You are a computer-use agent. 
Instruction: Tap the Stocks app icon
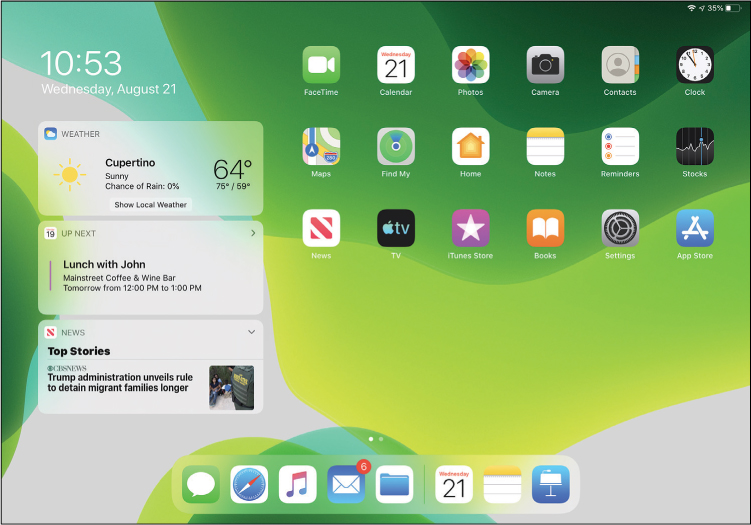pyautogui.click(x=694, y=147)
